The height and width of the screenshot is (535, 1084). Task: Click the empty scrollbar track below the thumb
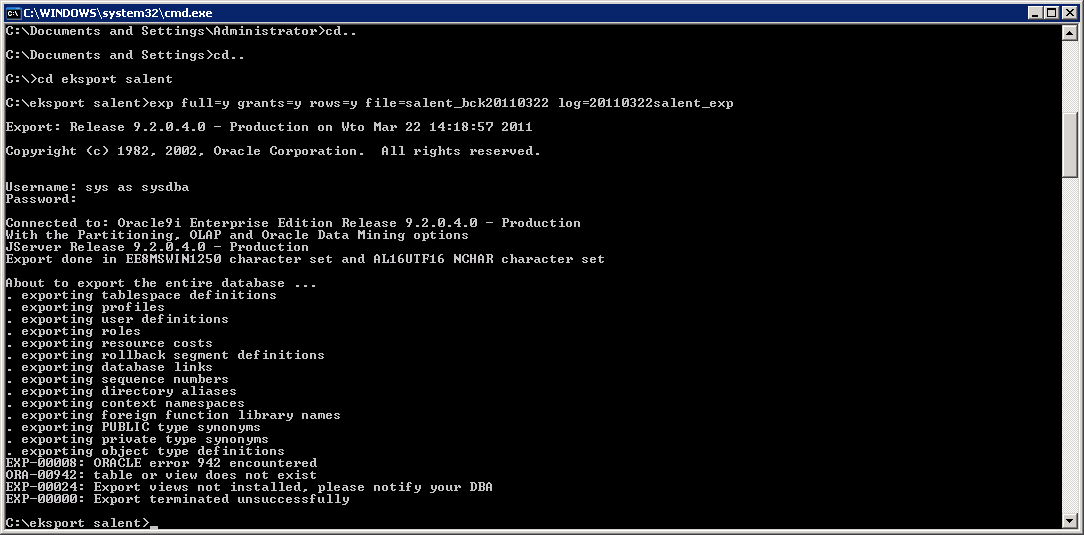click(x=1069, y=350)
